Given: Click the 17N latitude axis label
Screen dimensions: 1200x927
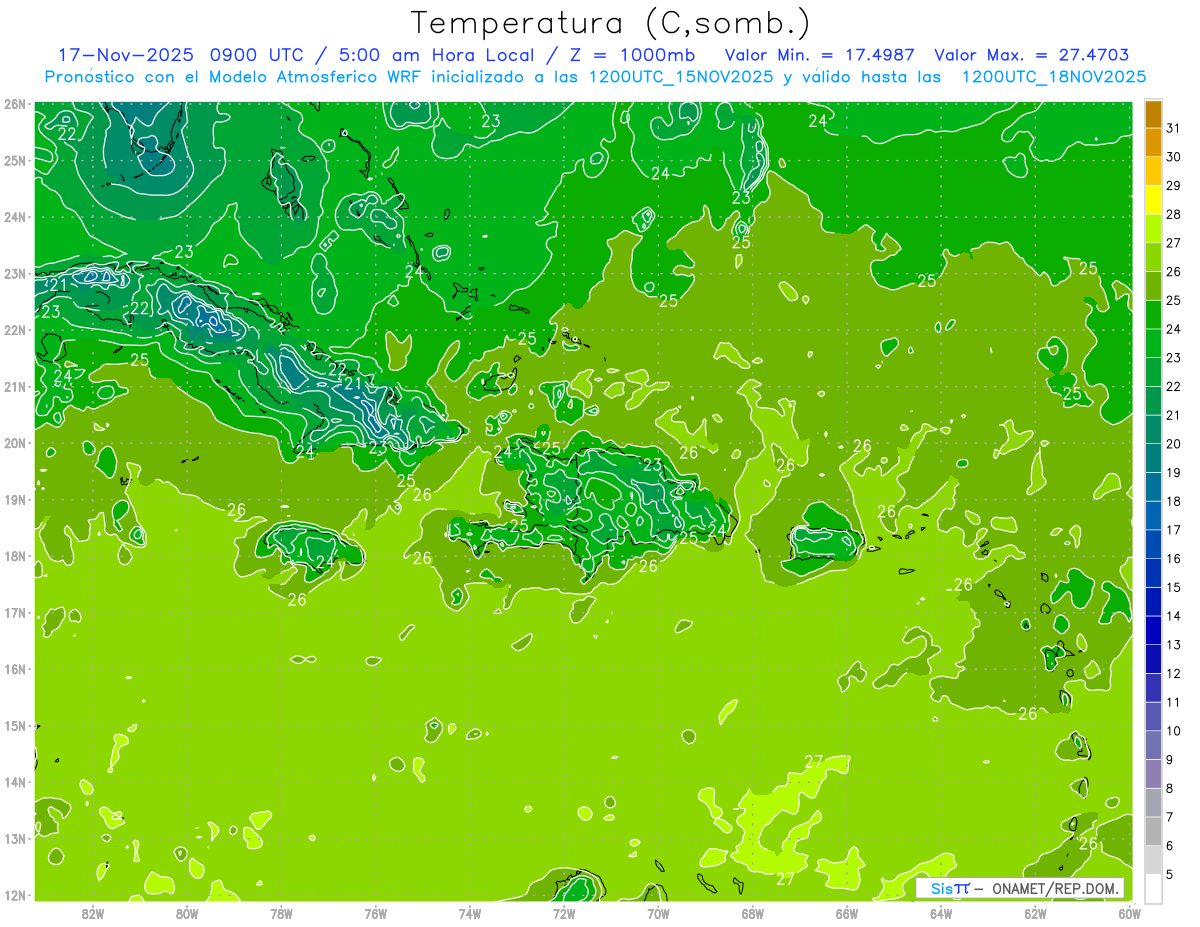Looking at the screenshot, I should [14, 612].
